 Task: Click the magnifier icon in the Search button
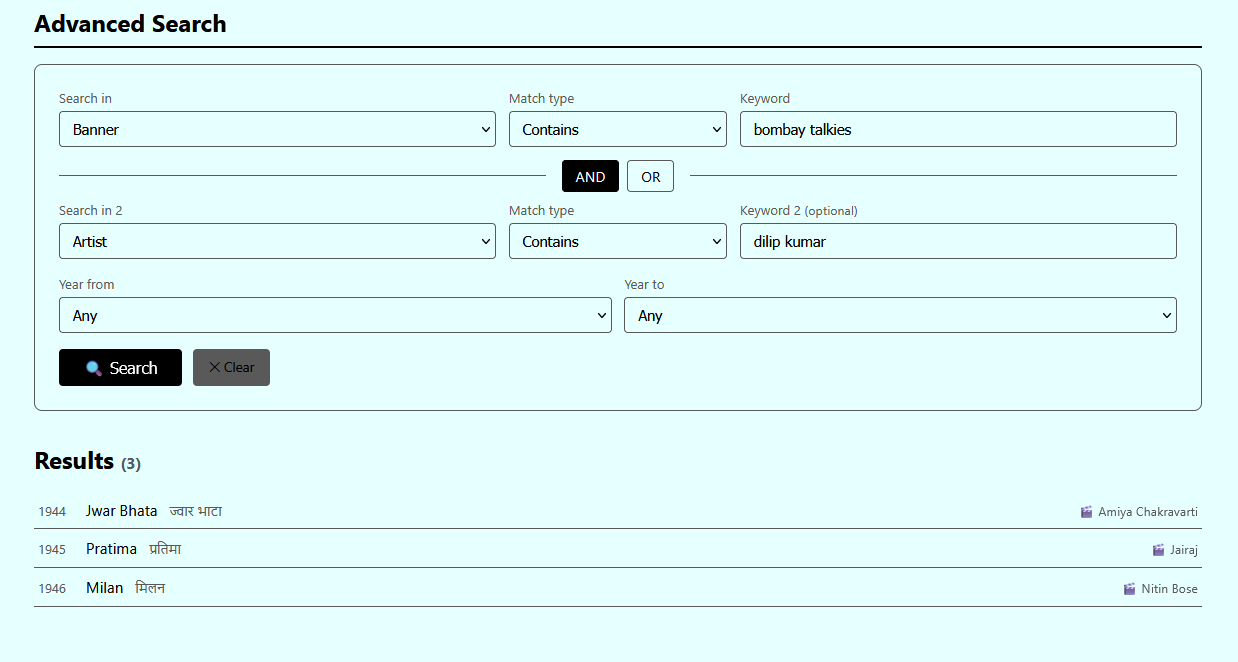(94, 368)
